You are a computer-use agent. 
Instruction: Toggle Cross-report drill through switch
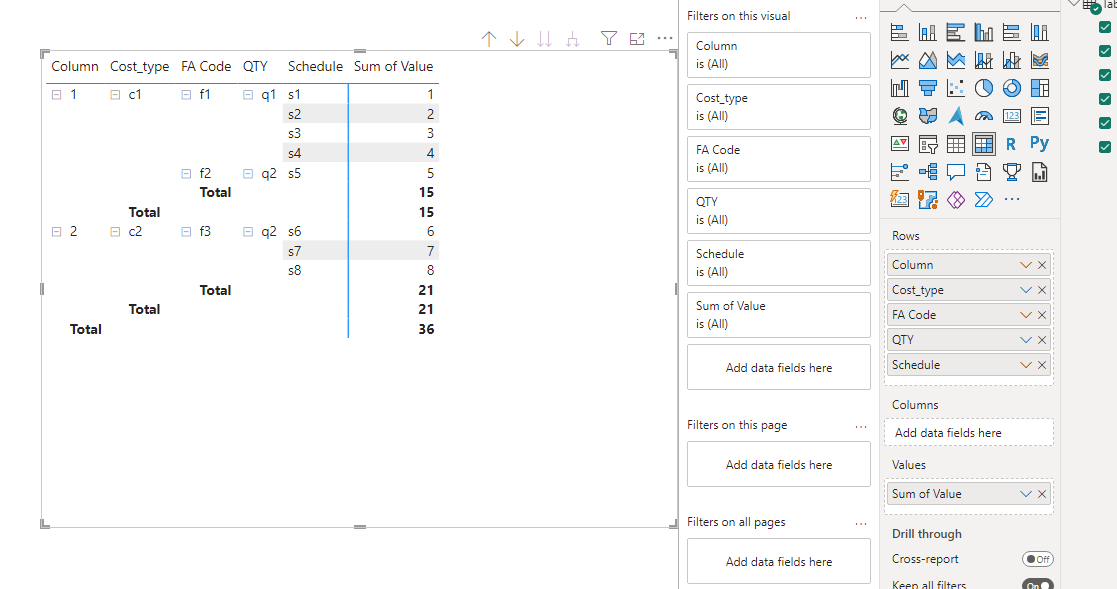1037,559
